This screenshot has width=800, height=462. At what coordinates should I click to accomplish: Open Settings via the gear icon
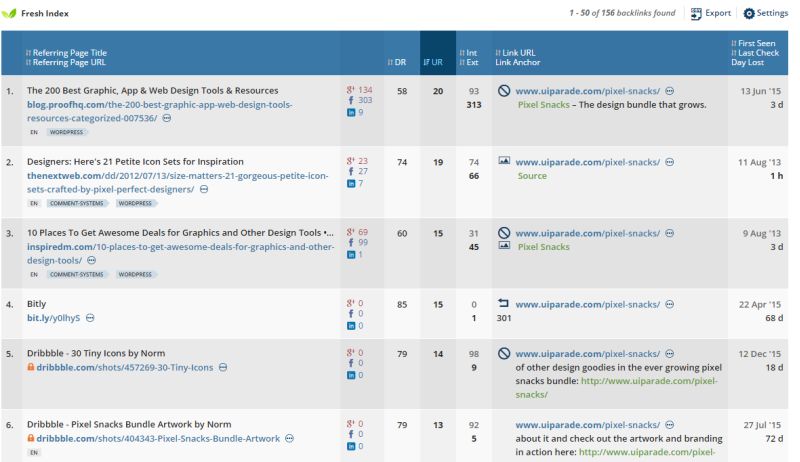pos(748,14)
